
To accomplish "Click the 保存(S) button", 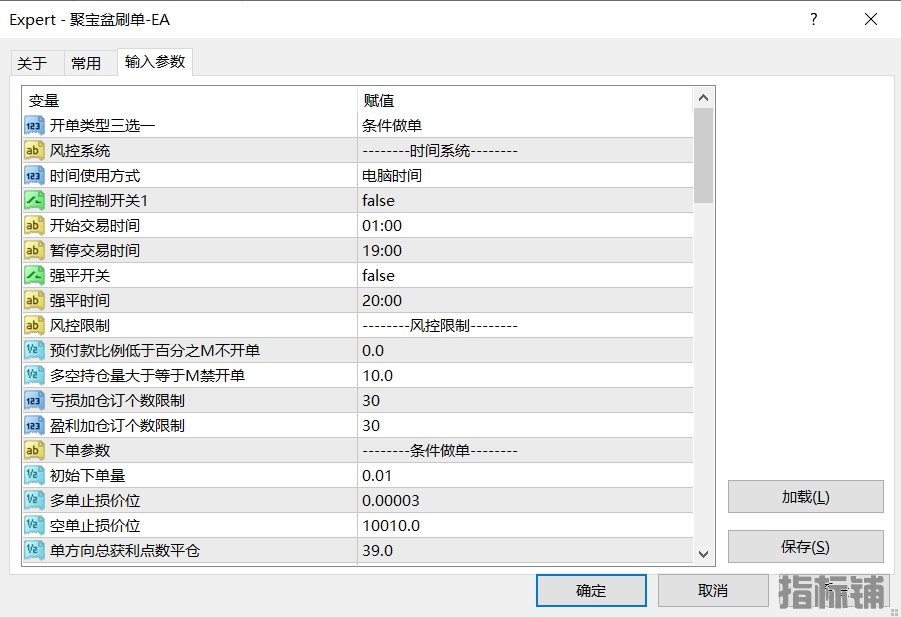I will pos(805,547).
